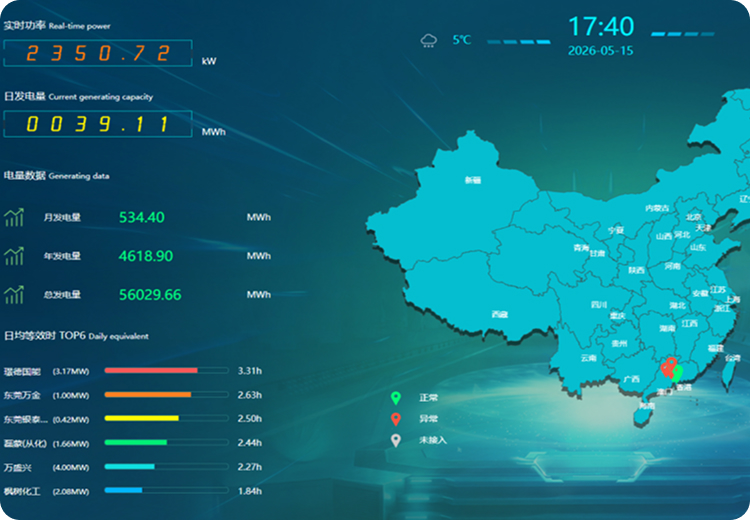Click the 1.84h value
Screen dimensions: 750x520
click(x=250, y=491)
